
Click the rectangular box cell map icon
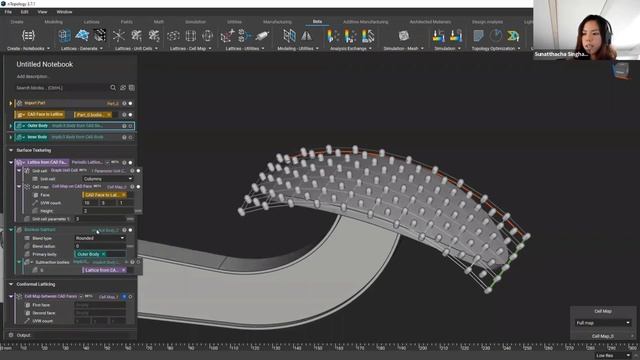coord(191,36)
